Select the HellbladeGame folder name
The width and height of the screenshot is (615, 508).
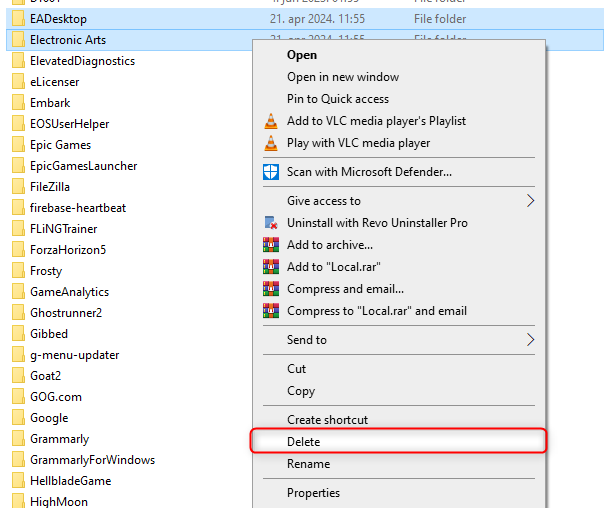tap(71, 481)
